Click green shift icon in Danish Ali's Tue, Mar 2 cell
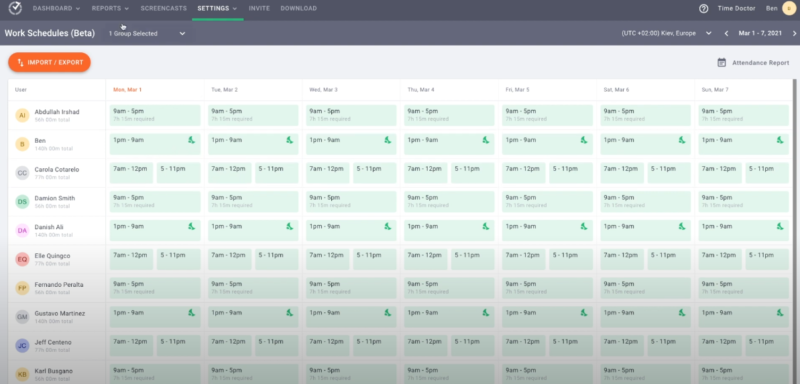 coord(289,226)
